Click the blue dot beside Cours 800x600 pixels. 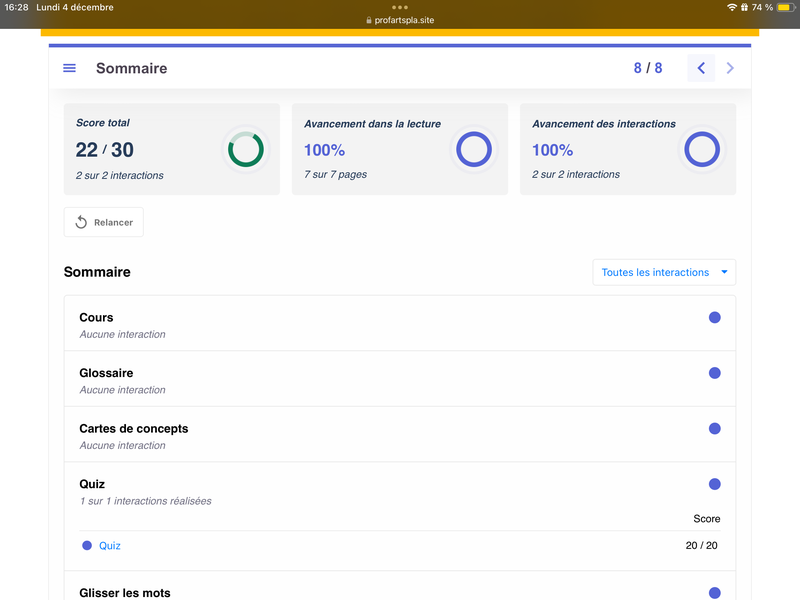[x=714, y=317]
